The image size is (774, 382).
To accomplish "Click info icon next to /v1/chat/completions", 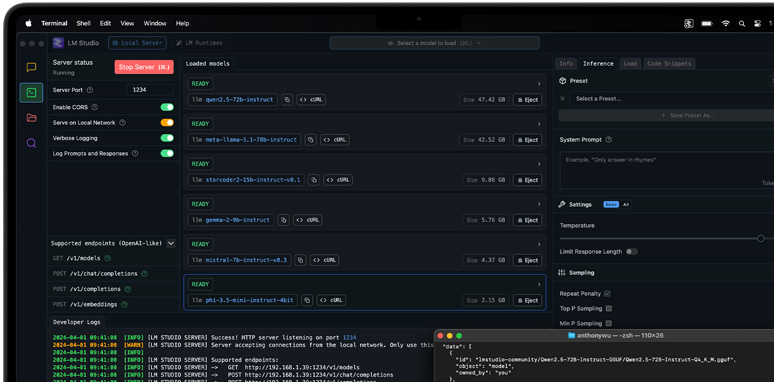I will tap(145, 273).
